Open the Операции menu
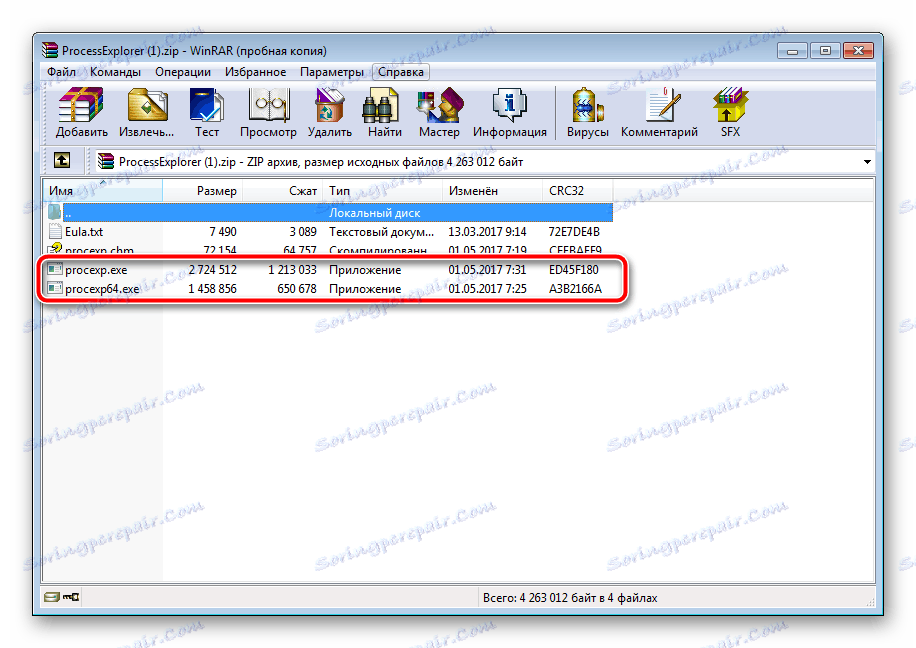 click(183, 72)
